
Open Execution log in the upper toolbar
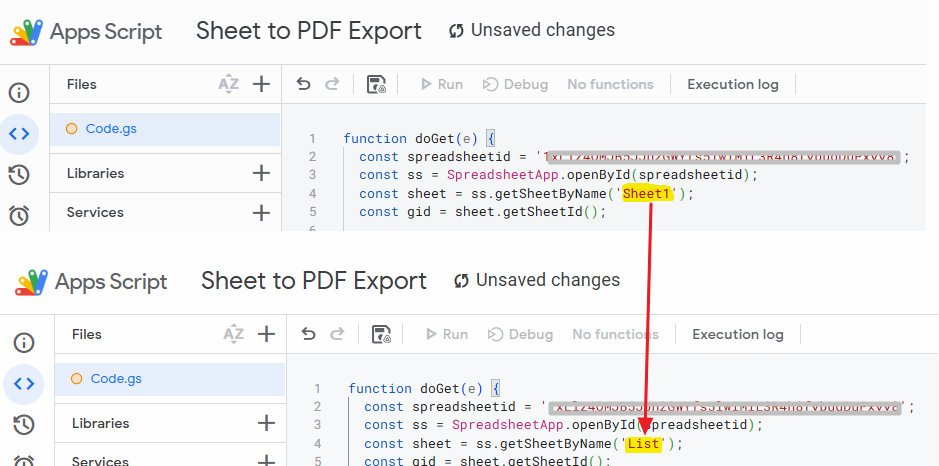[732, 84]
